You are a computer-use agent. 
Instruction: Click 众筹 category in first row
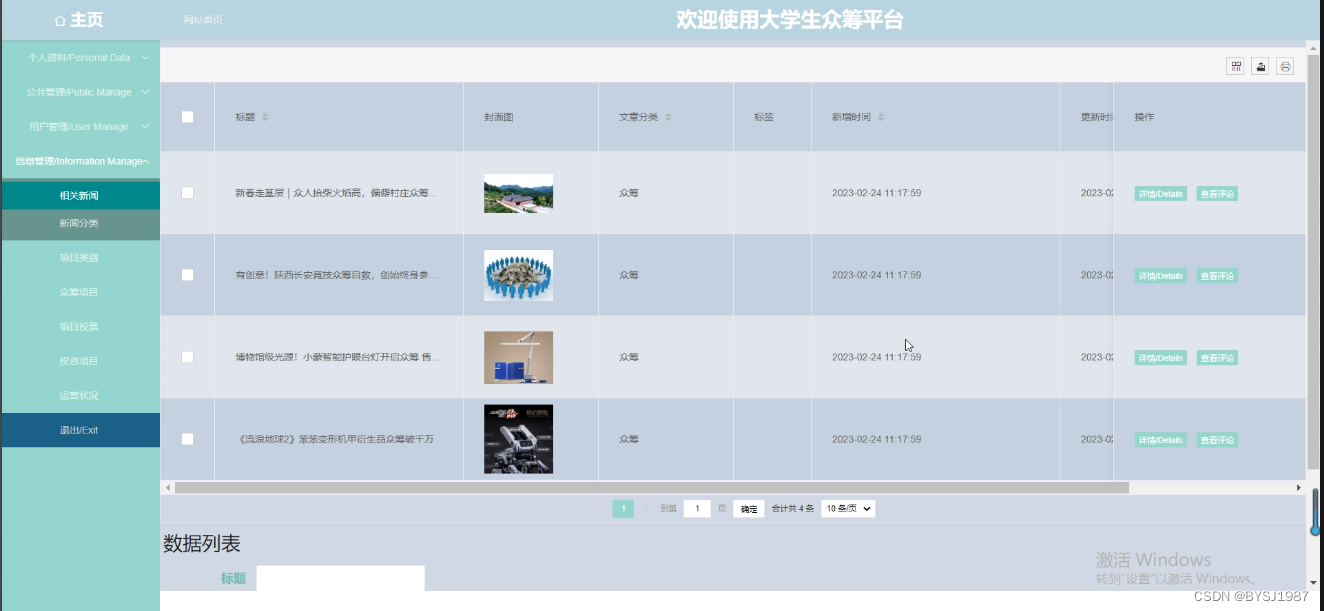[629, 193]
